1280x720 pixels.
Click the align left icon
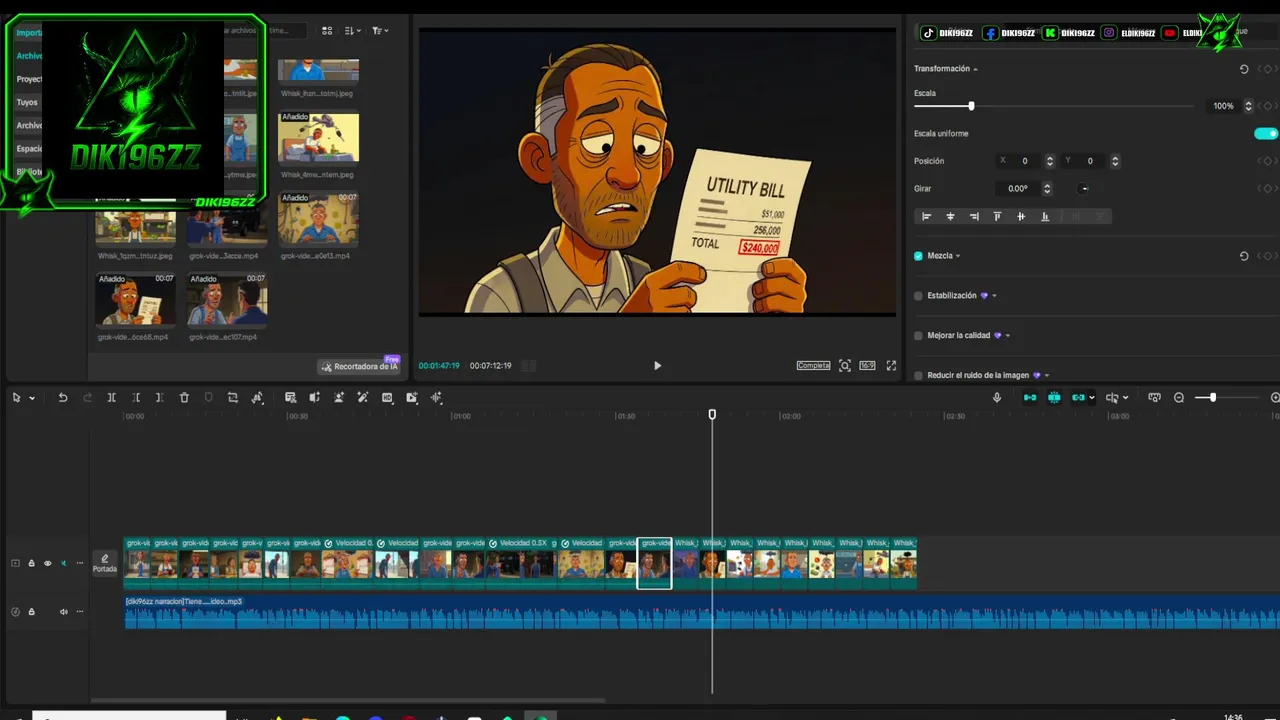coord(926,216)
